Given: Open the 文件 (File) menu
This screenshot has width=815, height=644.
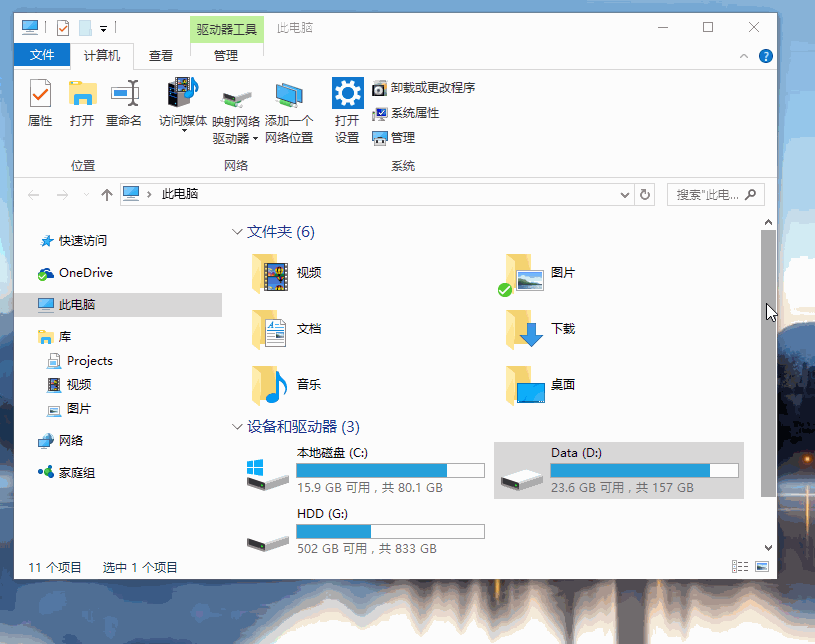Looking at the screenshot, I should 41,55.
